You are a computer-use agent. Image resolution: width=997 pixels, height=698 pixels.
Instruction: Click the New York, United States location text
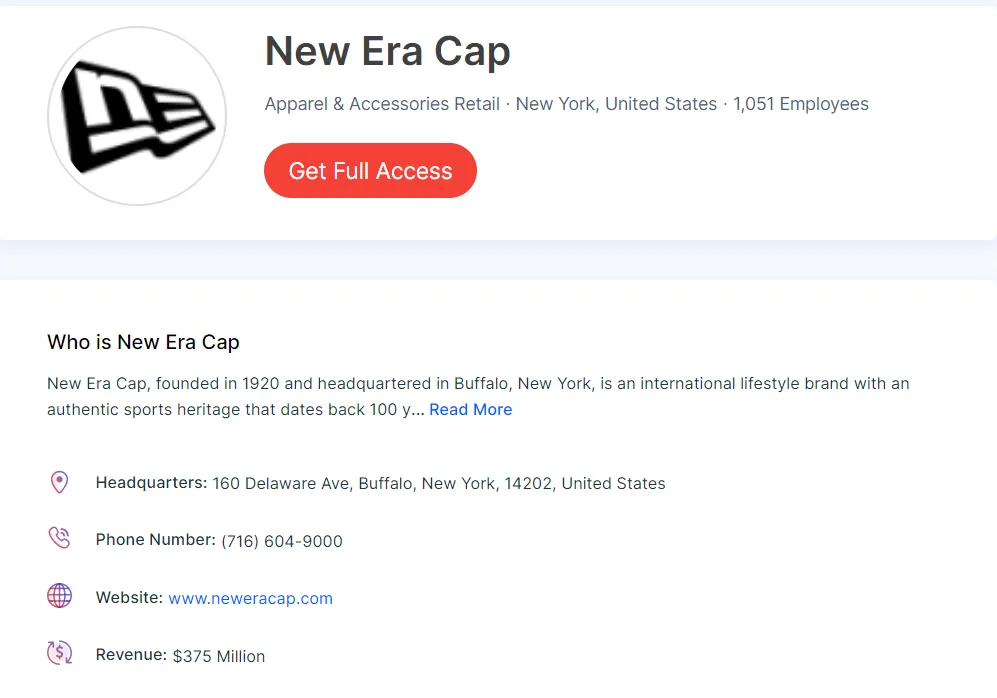[x=616, y=103]
